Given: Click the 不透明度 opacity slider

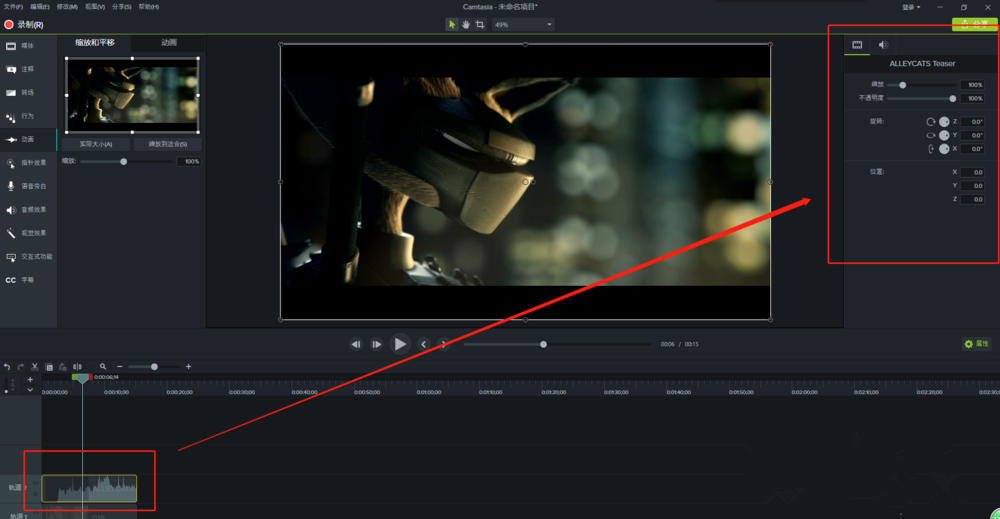Looking at the screenshot, I should point(920,98).
